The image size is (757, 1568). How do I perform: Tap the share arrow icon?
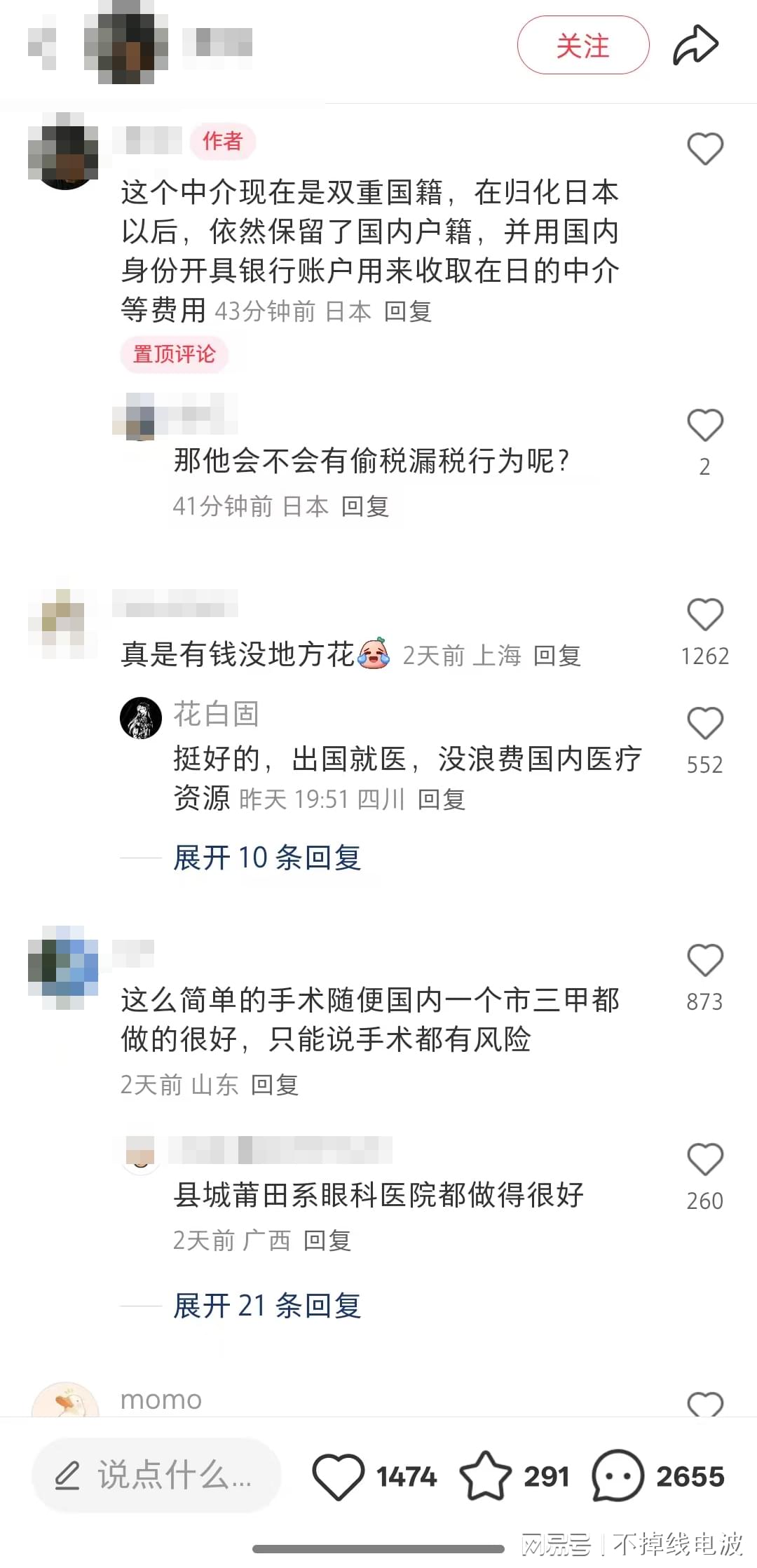coord(695,46)
